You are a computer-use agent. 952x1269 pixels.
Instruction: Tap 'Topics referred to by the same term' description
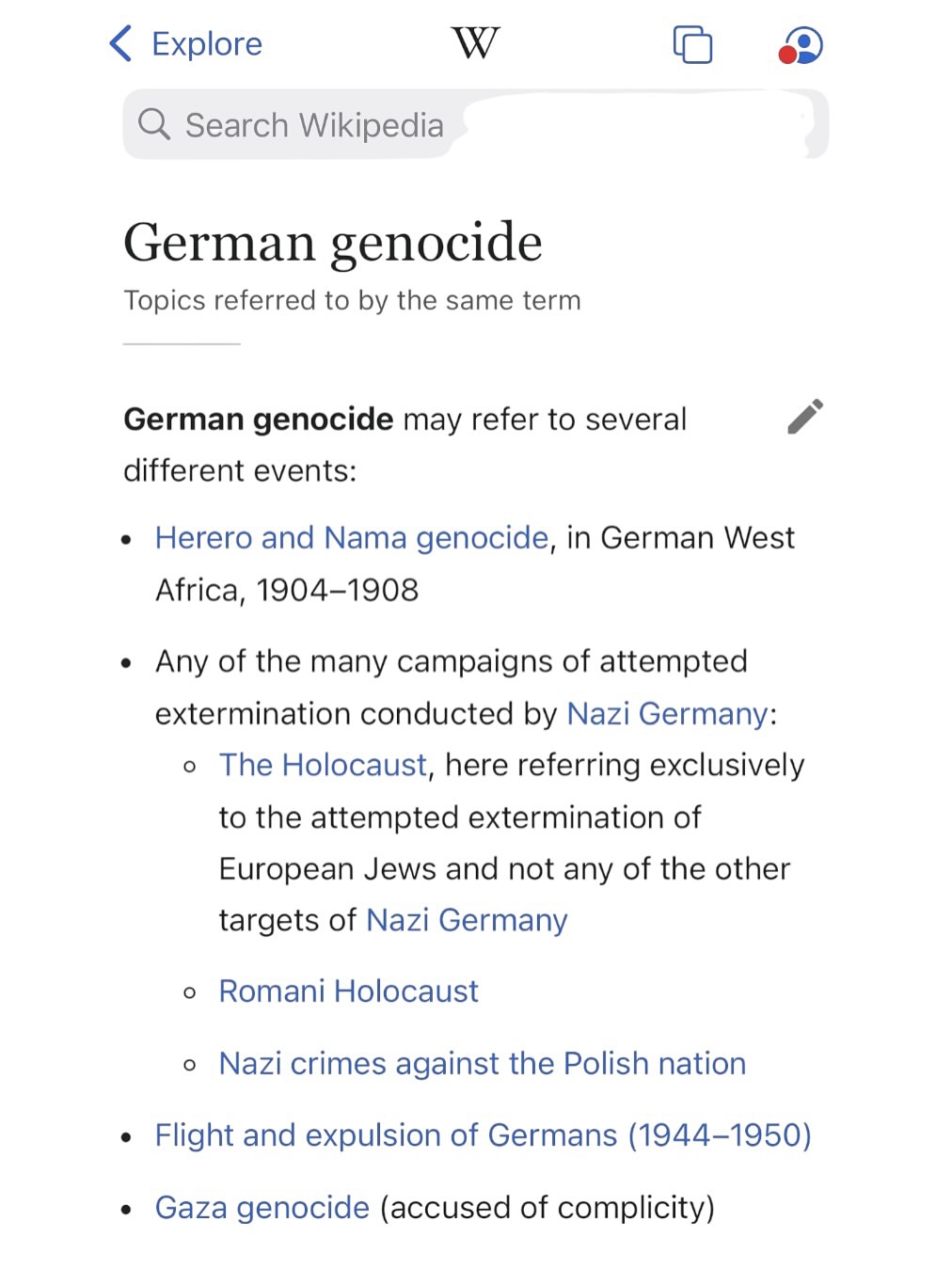click(x=352, y=300)
